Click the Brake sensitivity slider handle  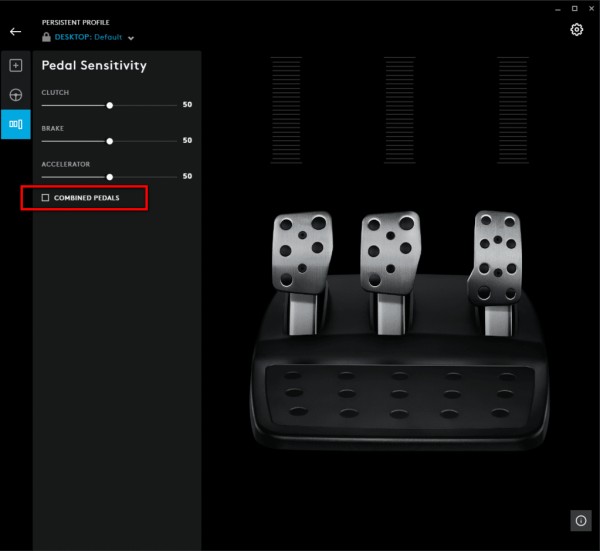click(x=110, y=141)
